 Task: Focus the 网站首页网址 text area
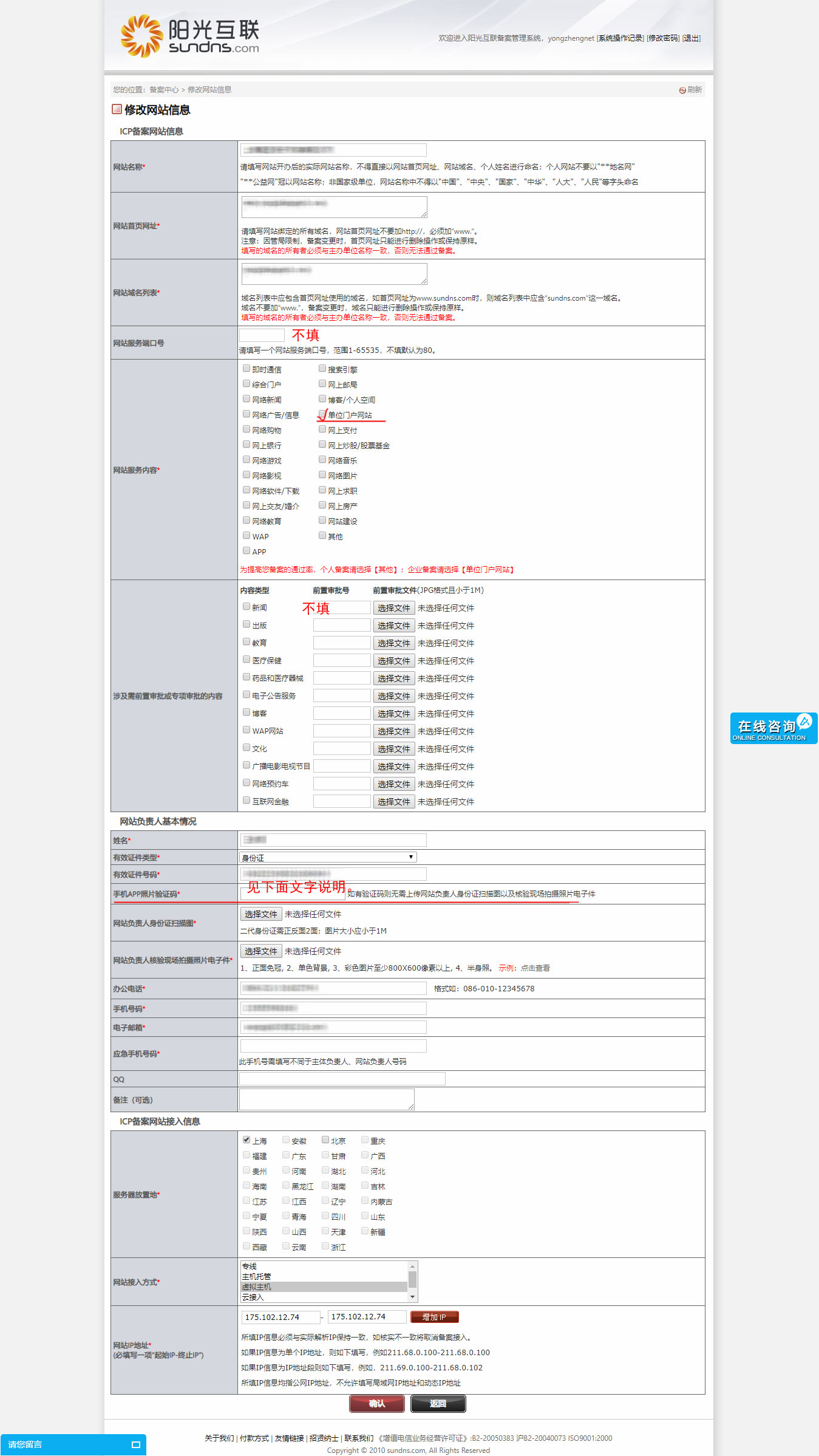(x=334, y=207)
